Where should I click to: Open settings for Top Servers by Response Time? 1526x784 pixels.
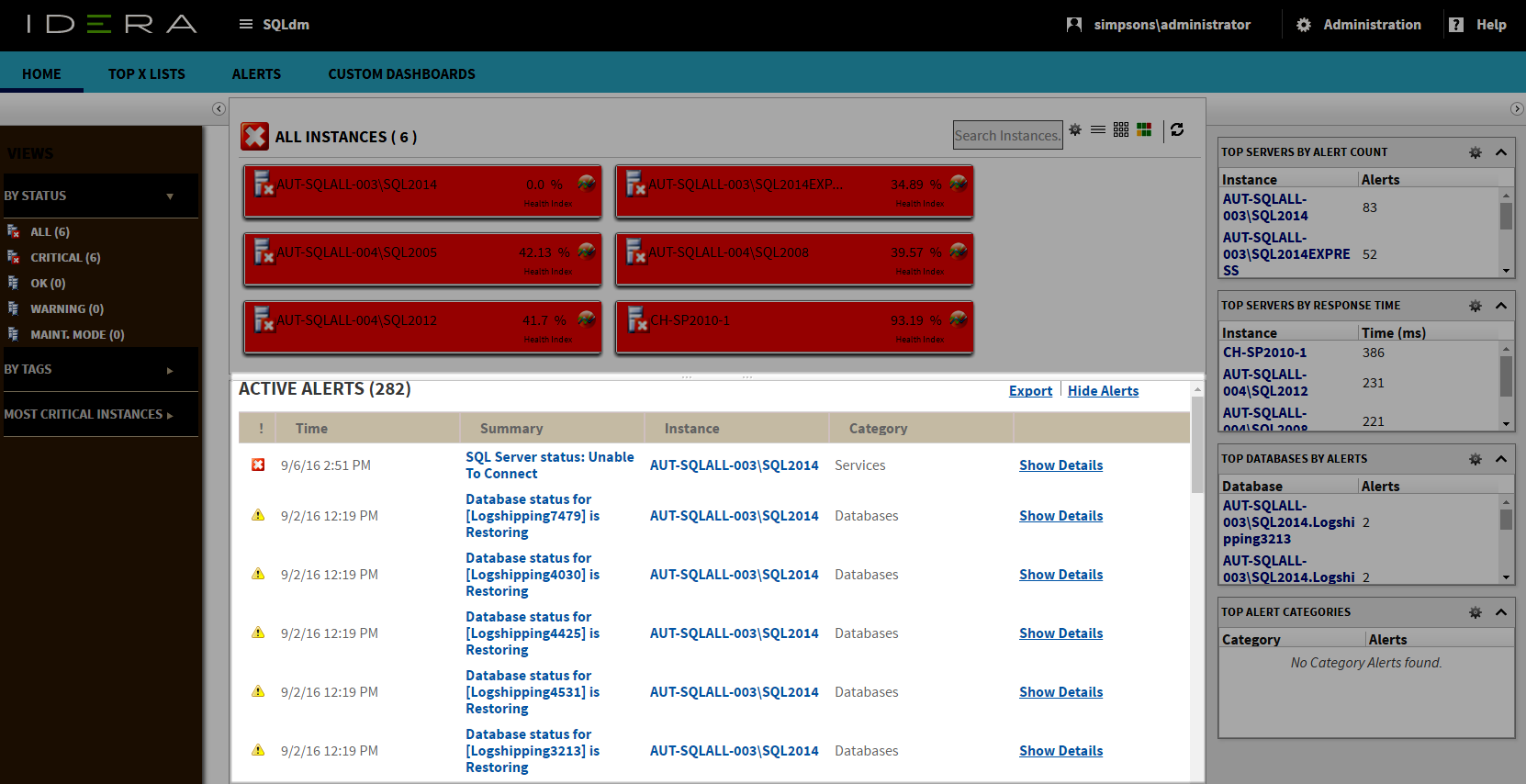click(x=1476, y=306)
